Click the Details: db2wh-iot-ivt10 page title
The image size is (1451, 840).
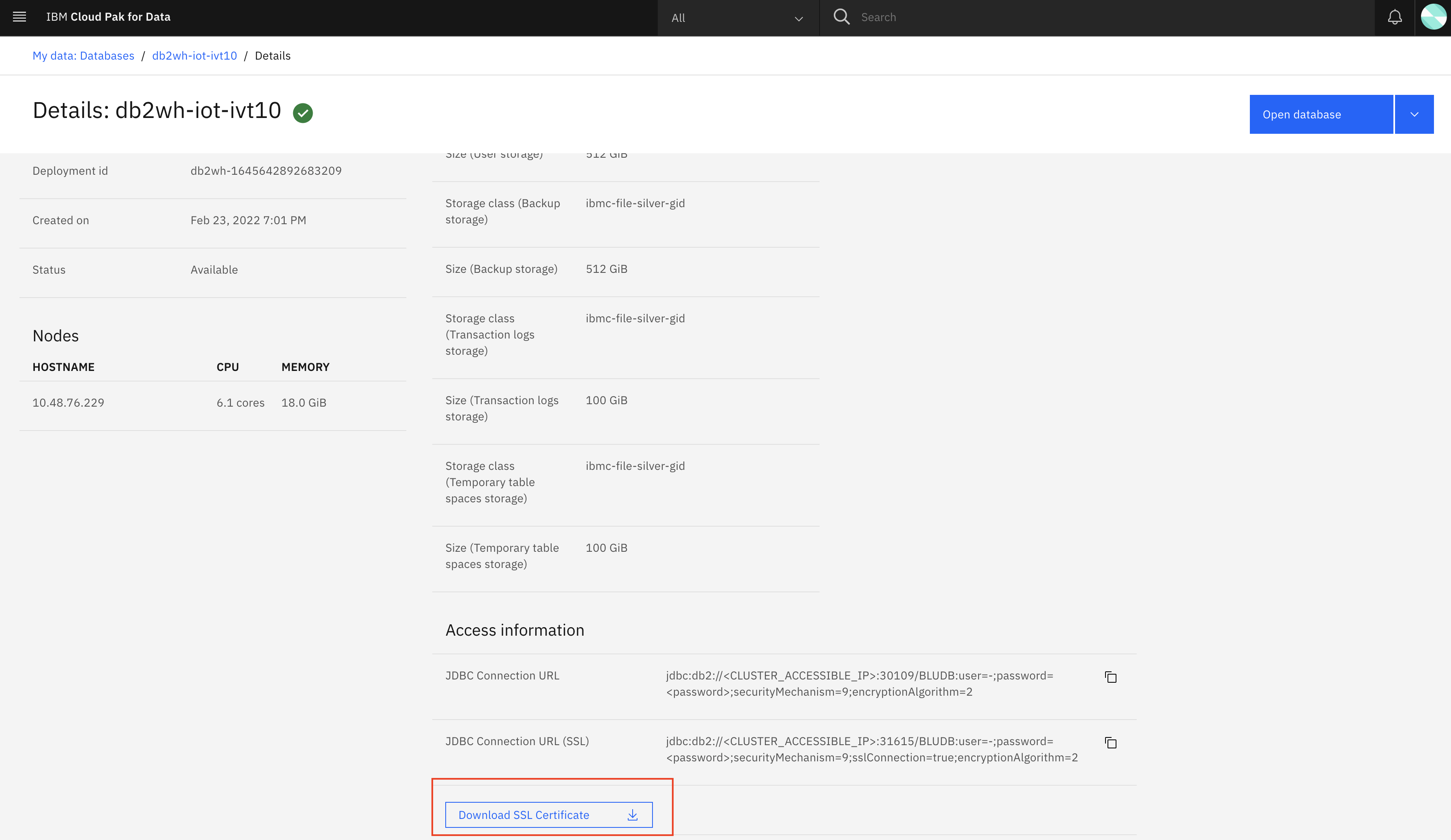coord(157,111)
